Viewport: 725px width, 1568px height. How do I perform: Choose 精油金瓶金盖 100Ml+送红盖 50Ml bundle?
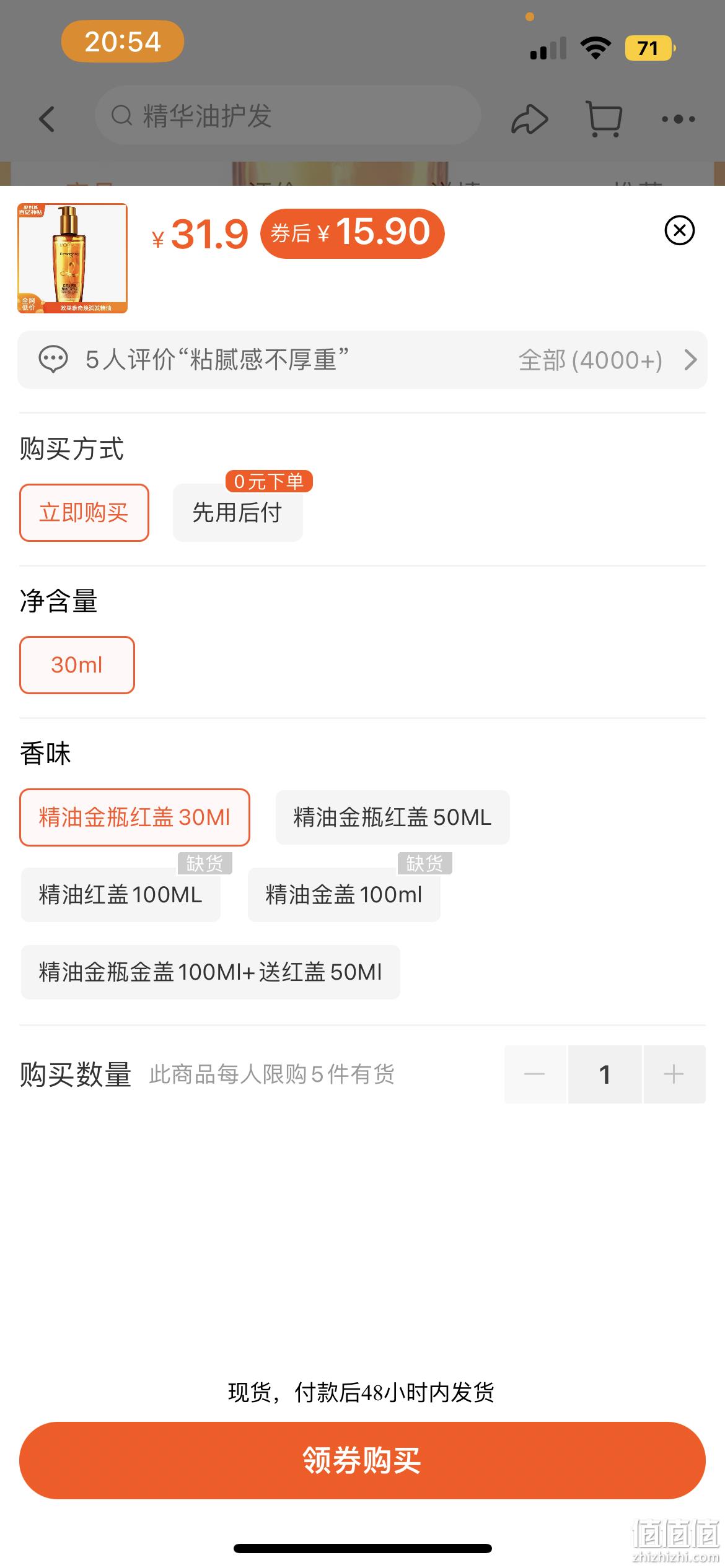tap(211, 972)
